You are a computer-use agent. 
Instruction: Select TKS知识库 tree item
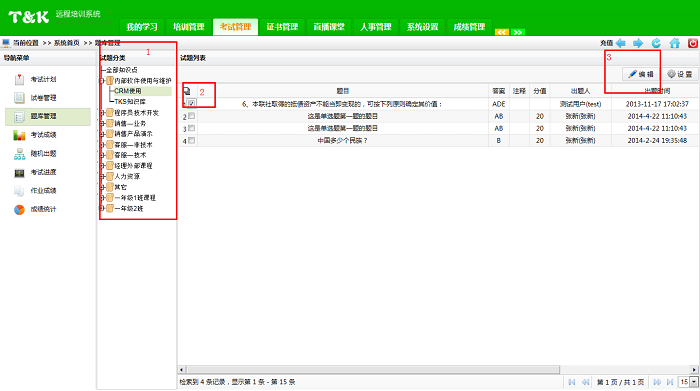[x=130, y=102]
